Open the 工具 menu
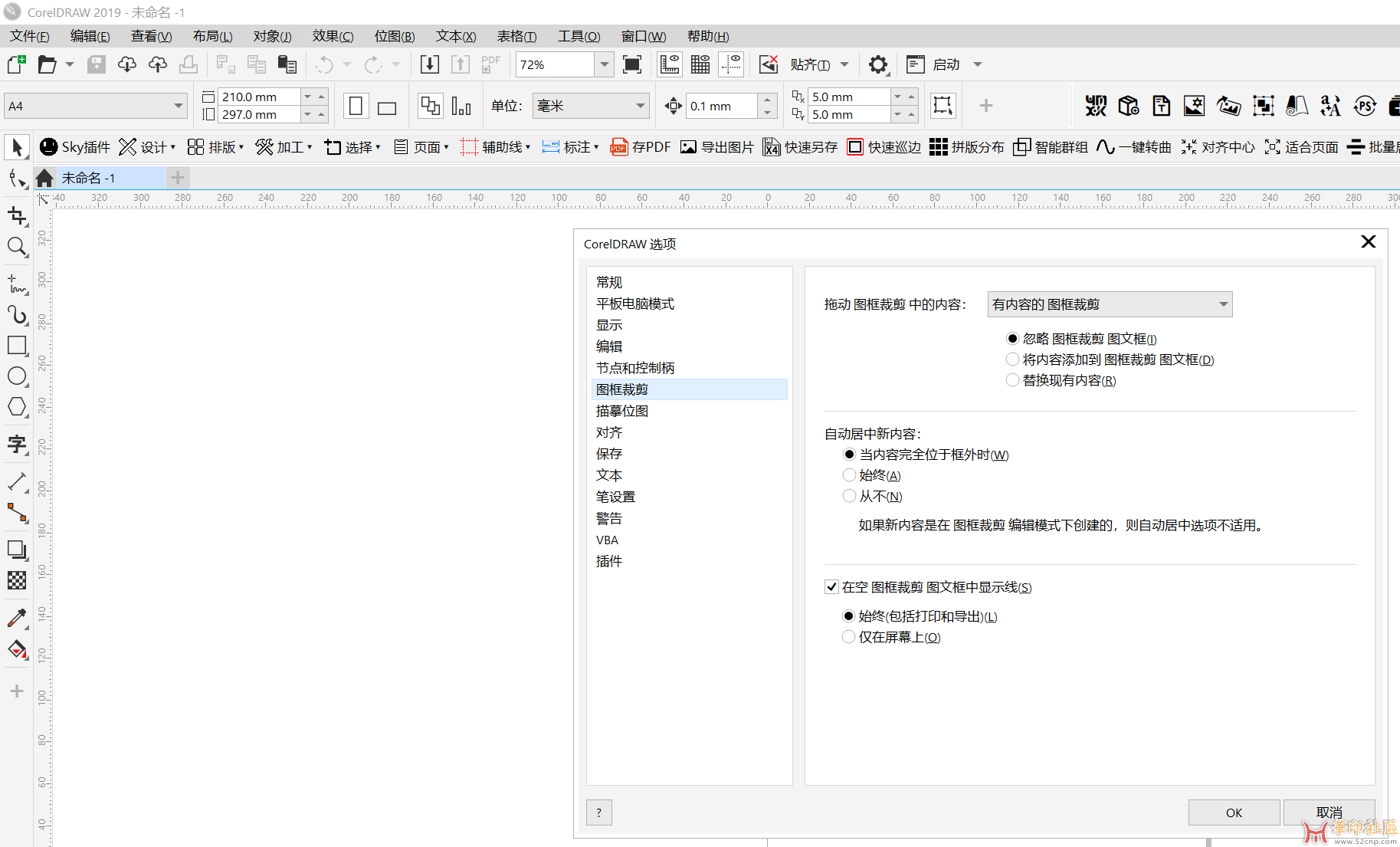This screenshot has width=1400, height=847. (579, 36)
